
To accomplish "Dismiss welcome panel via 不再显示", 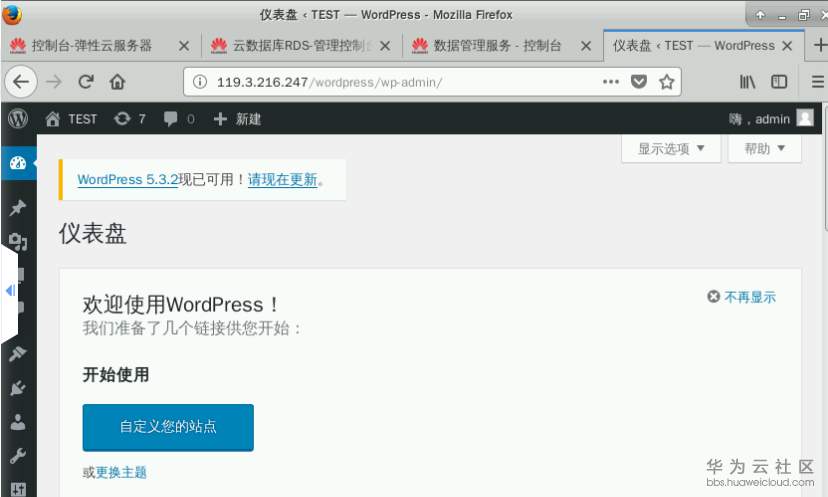I will [x=741, y=297].
